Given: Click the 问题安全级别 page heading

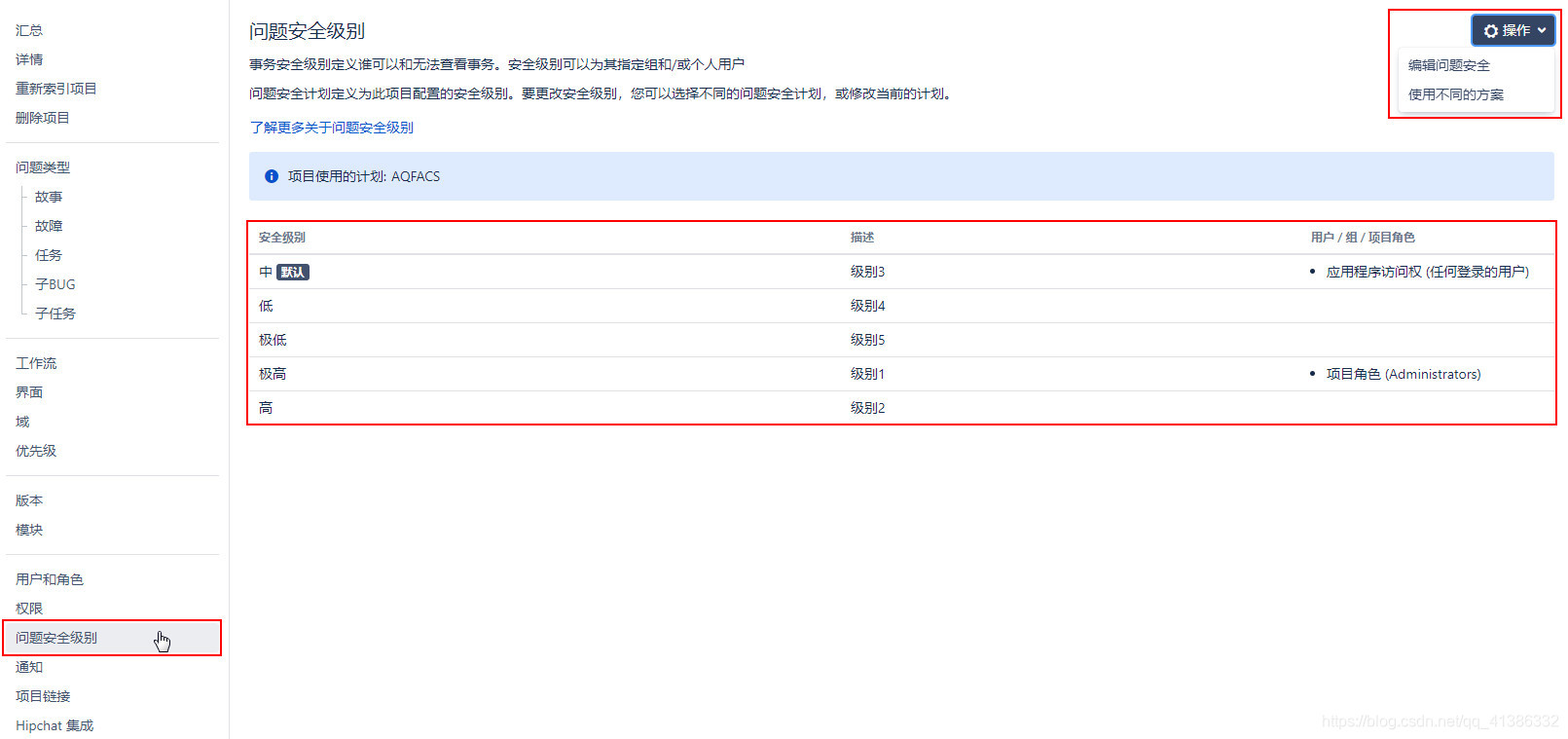Looking at the screenshot, I should click(307, 31).
